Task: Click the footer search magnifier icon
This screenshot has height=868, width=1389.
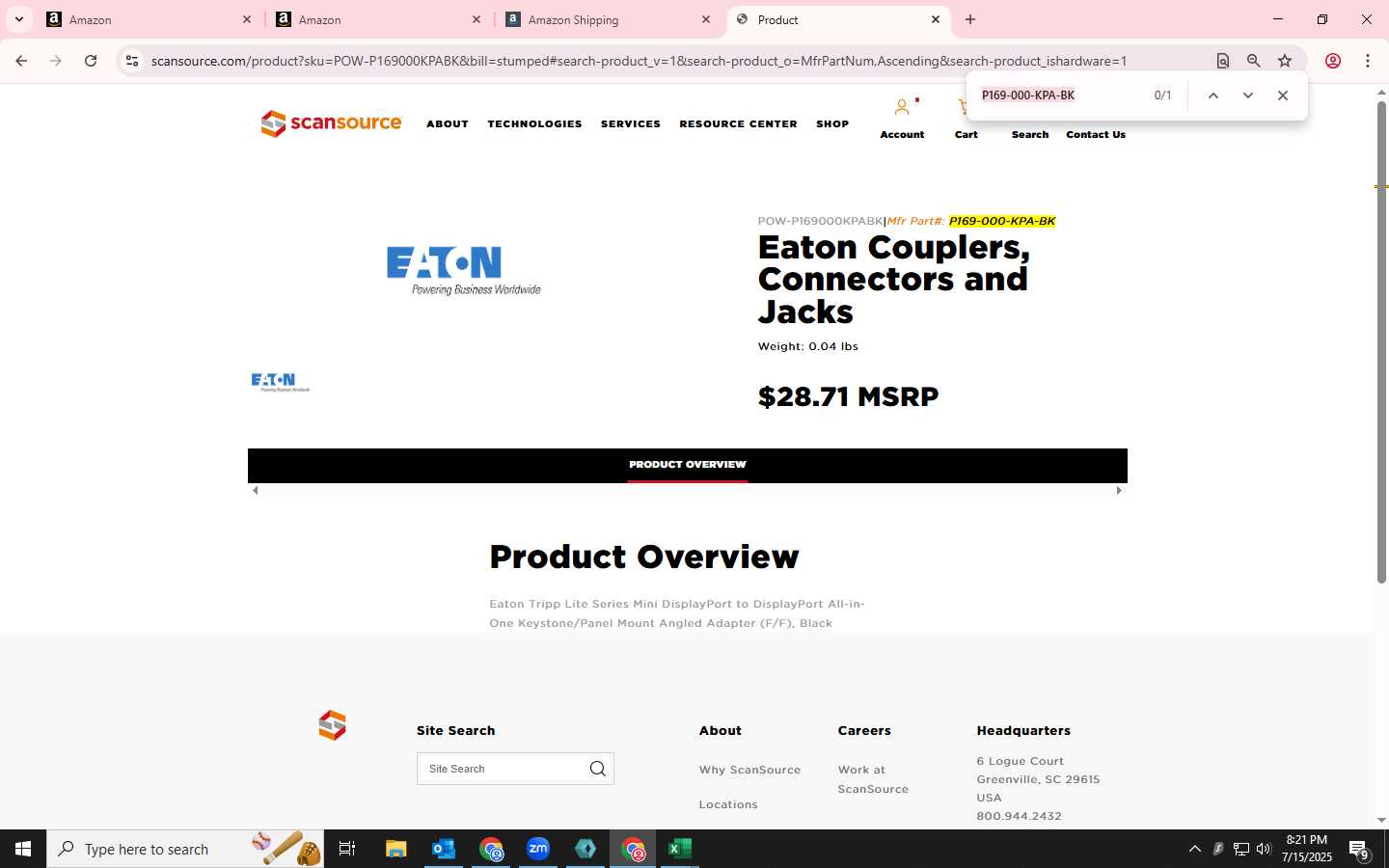Action: 598,769
